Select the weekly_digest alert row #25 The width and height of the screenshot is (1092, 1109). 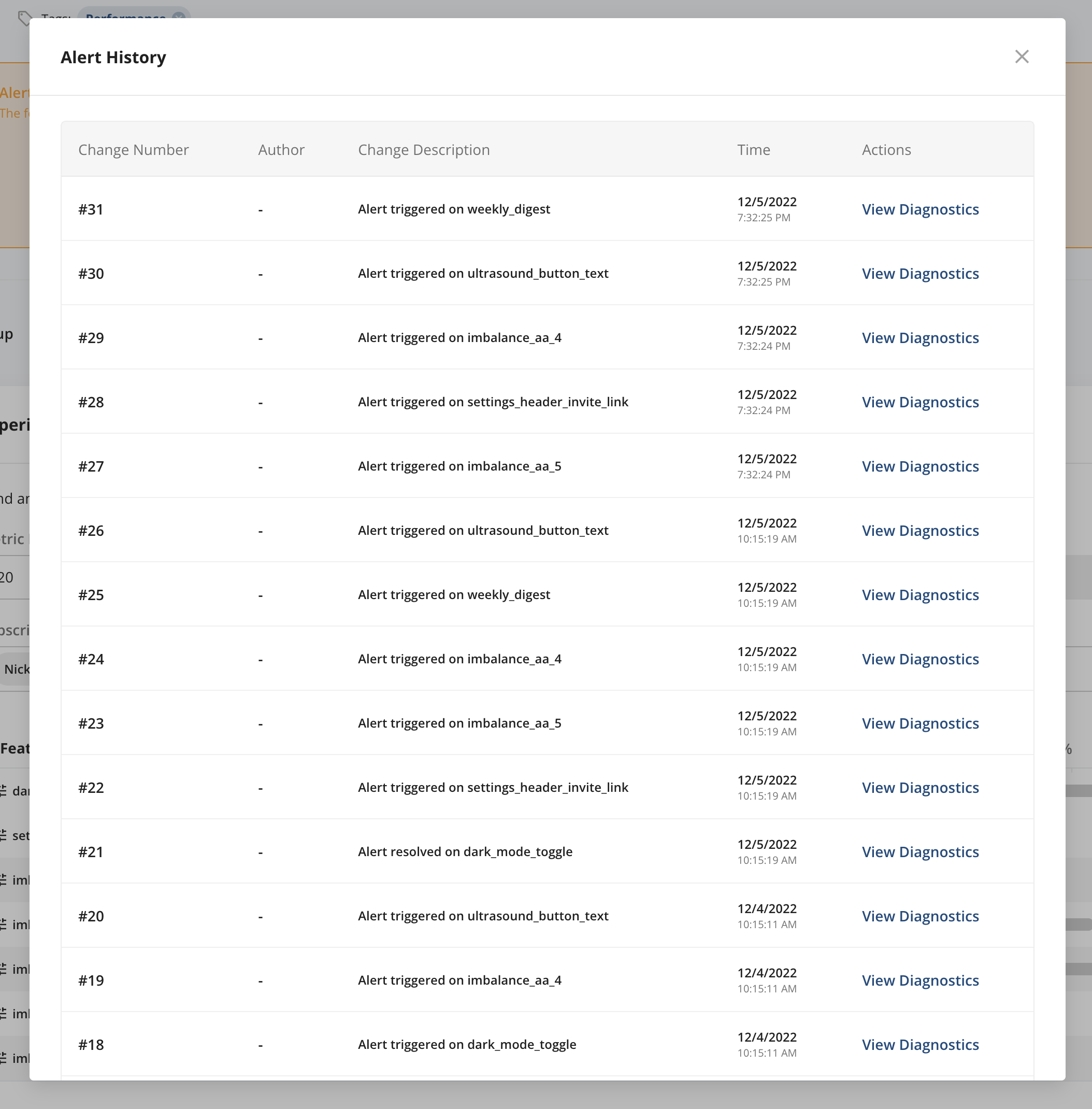tap(454, 594)
